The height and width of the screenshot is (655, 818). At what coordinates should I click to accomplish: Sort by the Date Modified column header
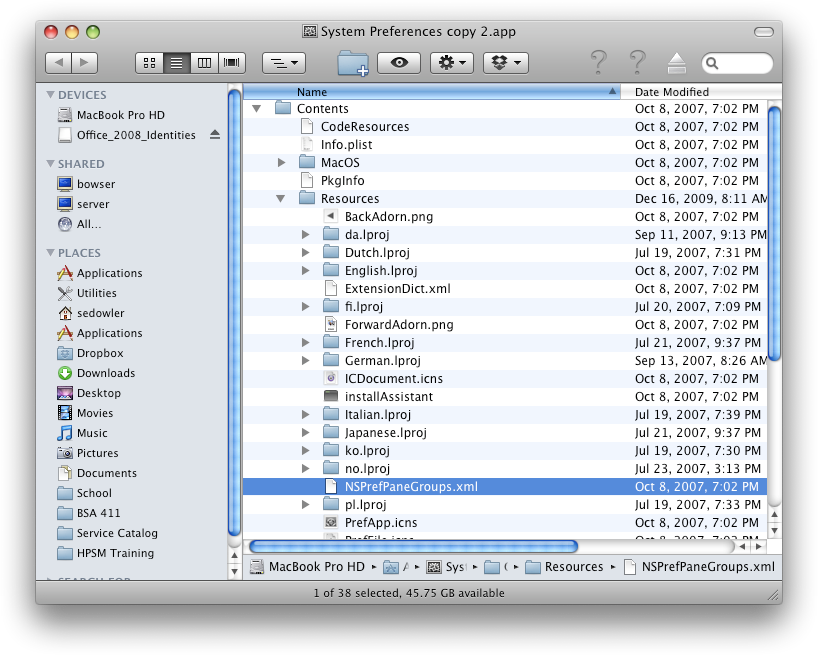701,92
